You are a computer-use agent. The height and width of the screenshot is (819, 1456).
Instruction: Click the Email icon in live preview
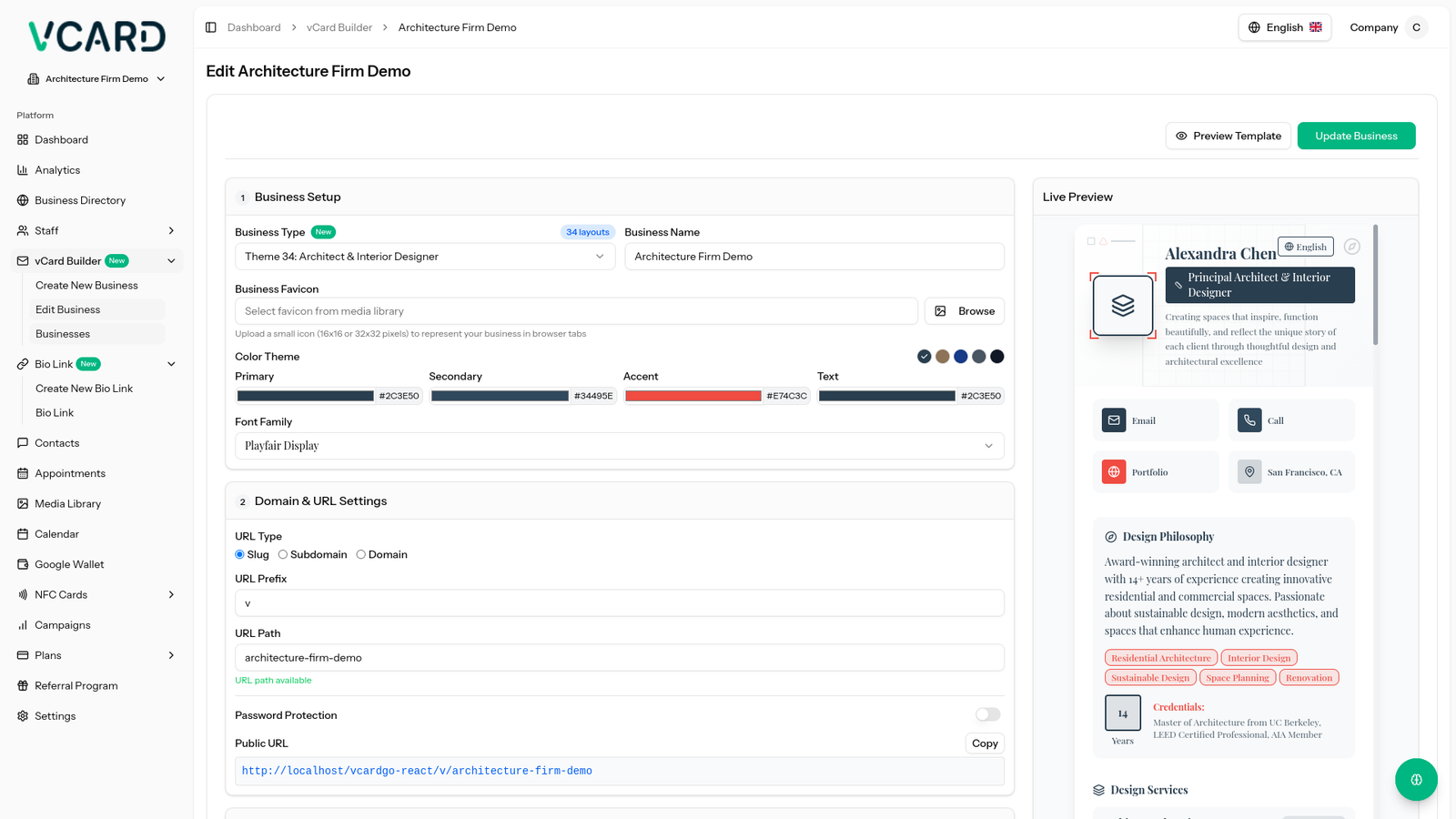(x=1114, y=420)
